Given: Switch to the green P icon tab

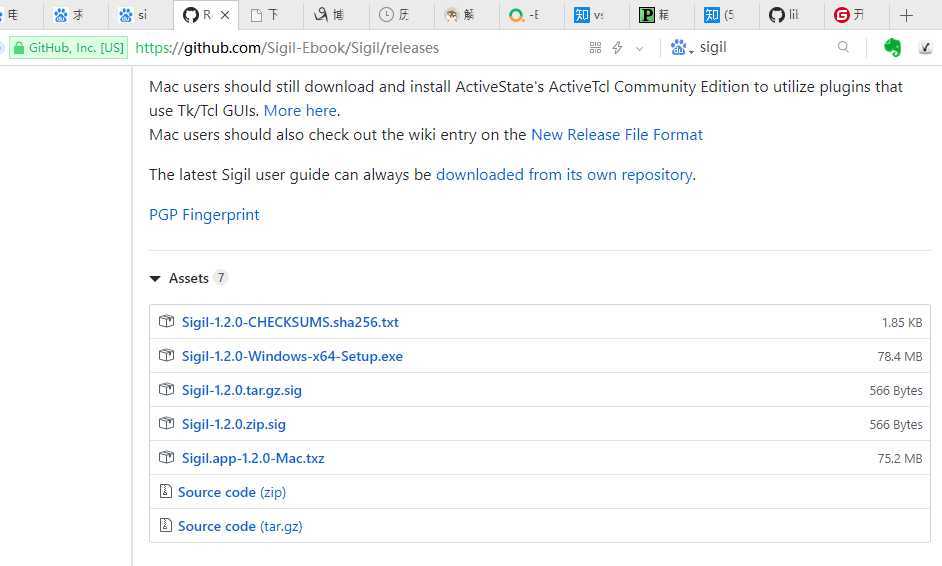Looking at the screenshot, I should (662, 15).
